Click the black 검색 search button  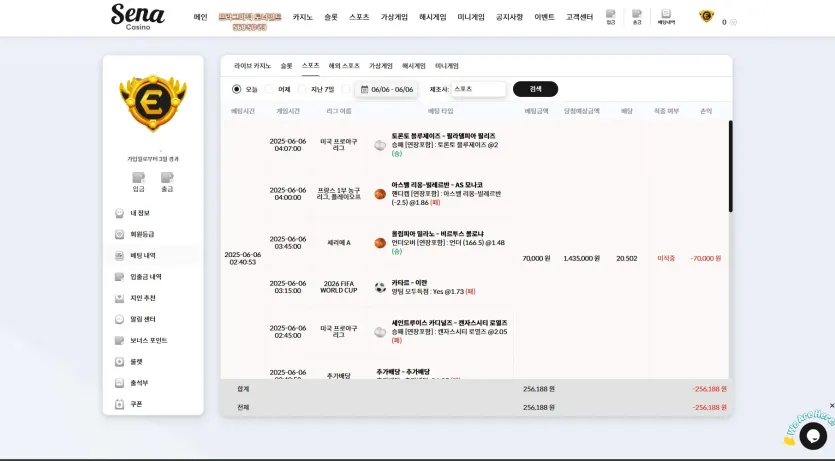point(535,89)
